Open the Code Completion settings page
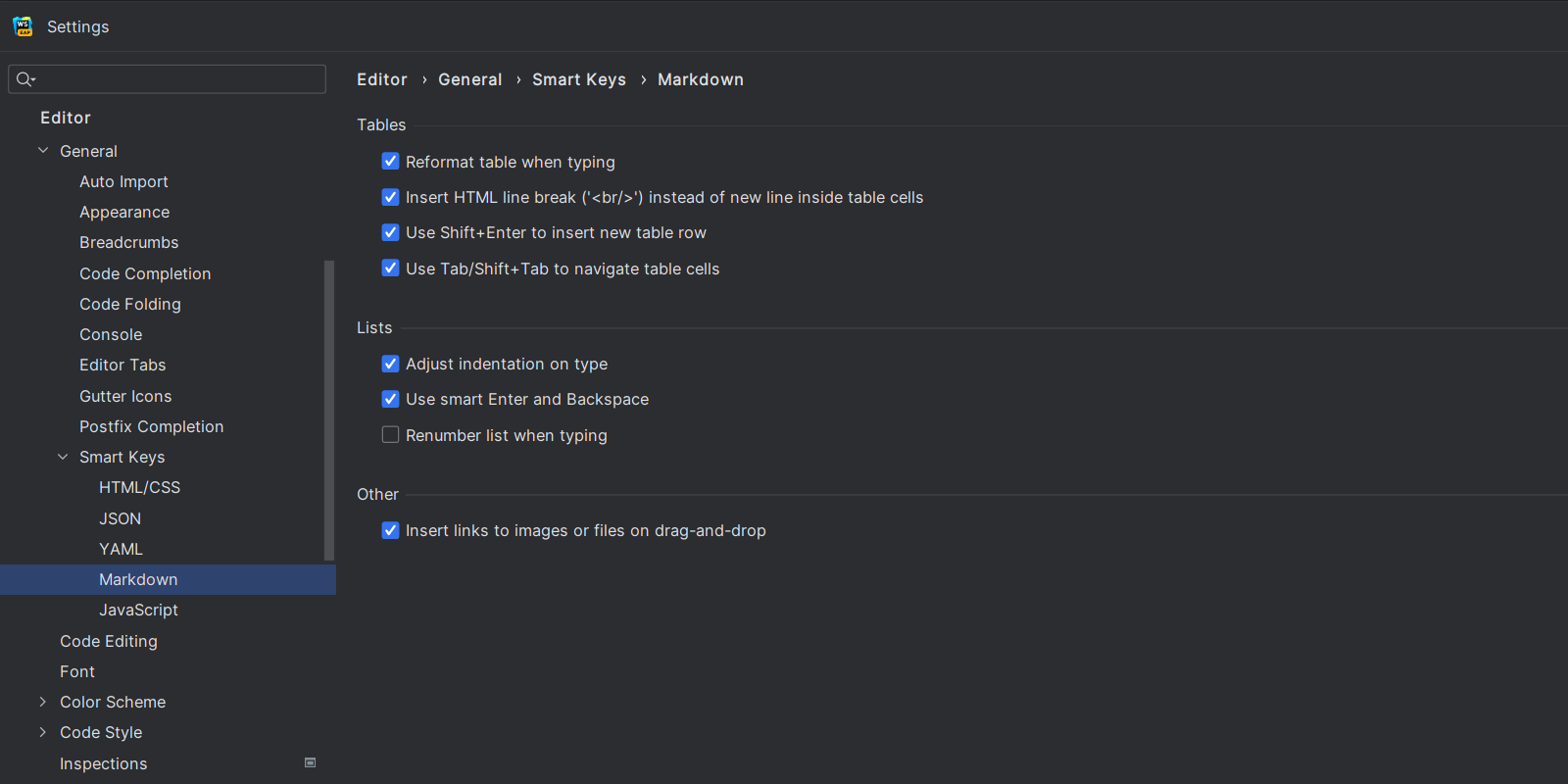This screenshot has height=784, width=1568. click(145, 273)
